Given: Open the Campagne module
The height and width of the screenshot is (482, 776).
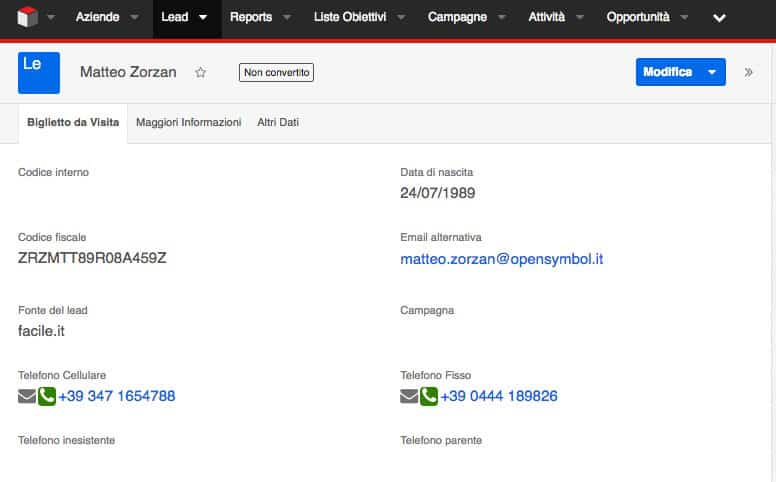Looking at the screenshot, I should point(457,17).
